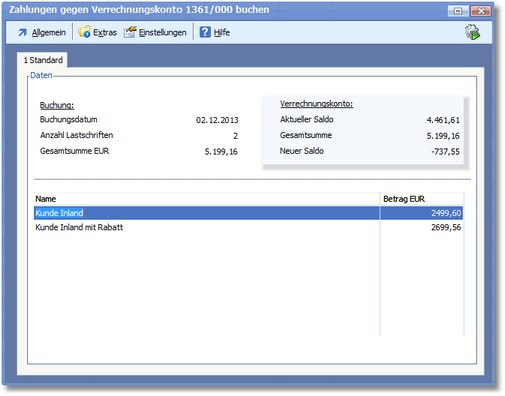Viewport: 505px width, 396px height.
Task: Click the 2499,60 amount cell
Action: pyautogui.click(x=422, y=213)
